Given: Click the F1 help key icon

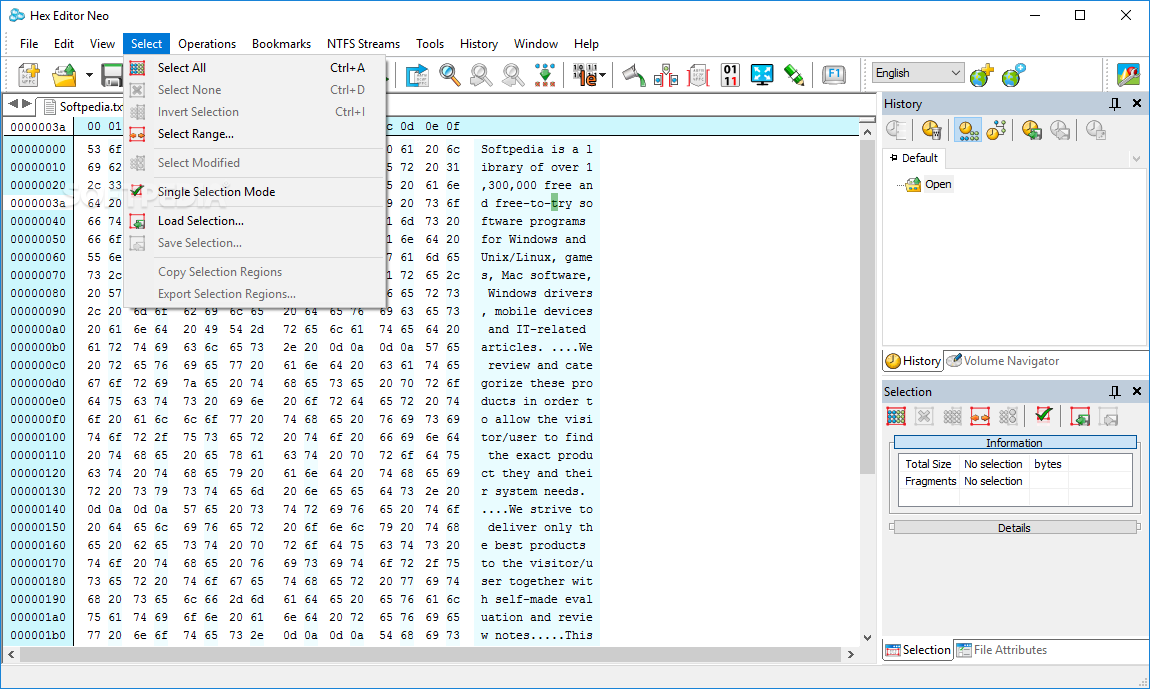Looking at the screenshot, I should (834, 74).
